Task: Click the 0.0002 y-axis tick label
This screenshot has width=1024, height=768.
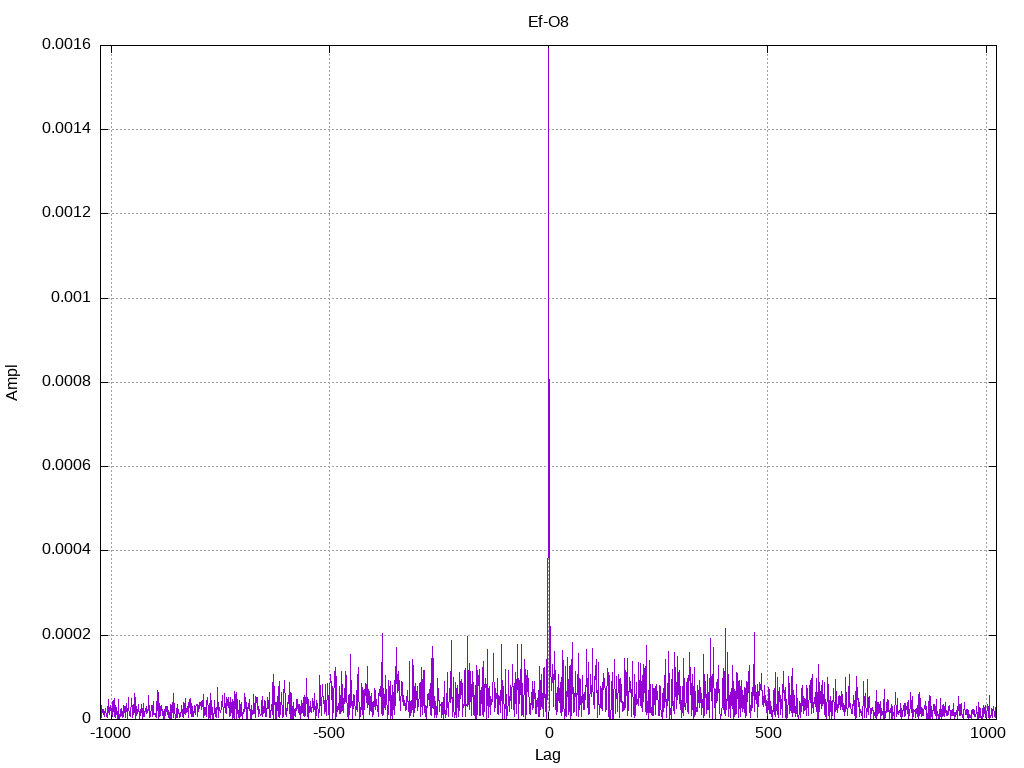Action: (x=67, y=634)
